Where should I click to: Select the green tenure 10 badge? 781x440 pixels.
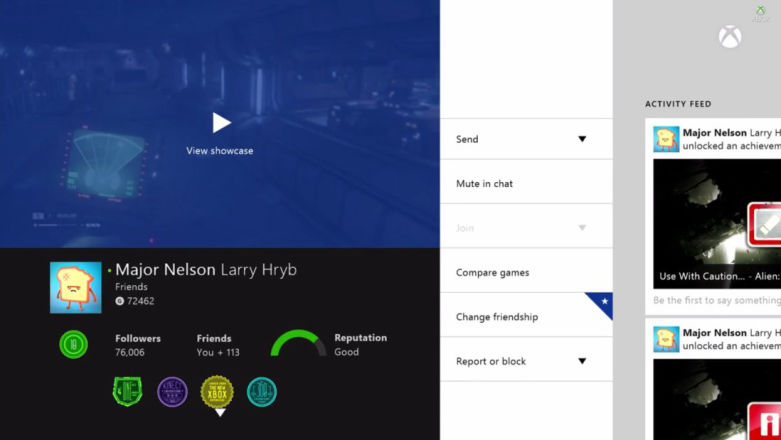point(74,344)
